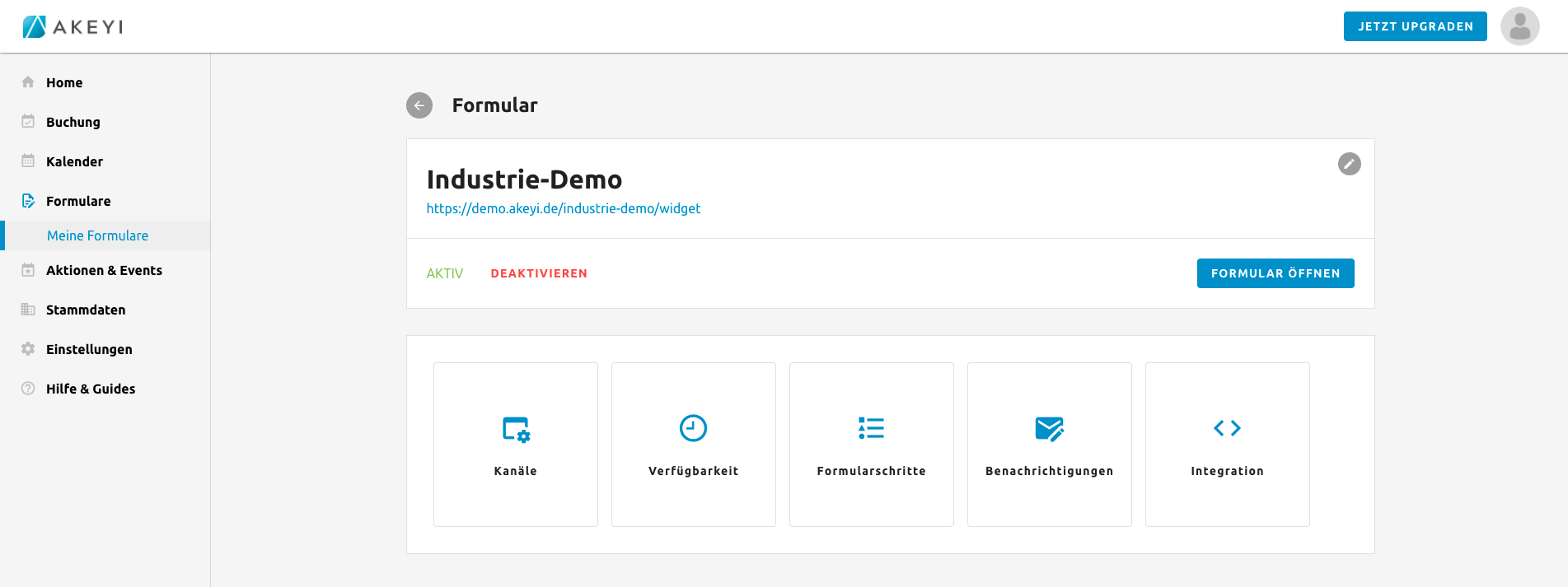Select Meine Formulare submenu item
The image size is (1568, 587).
coord(97,235)
